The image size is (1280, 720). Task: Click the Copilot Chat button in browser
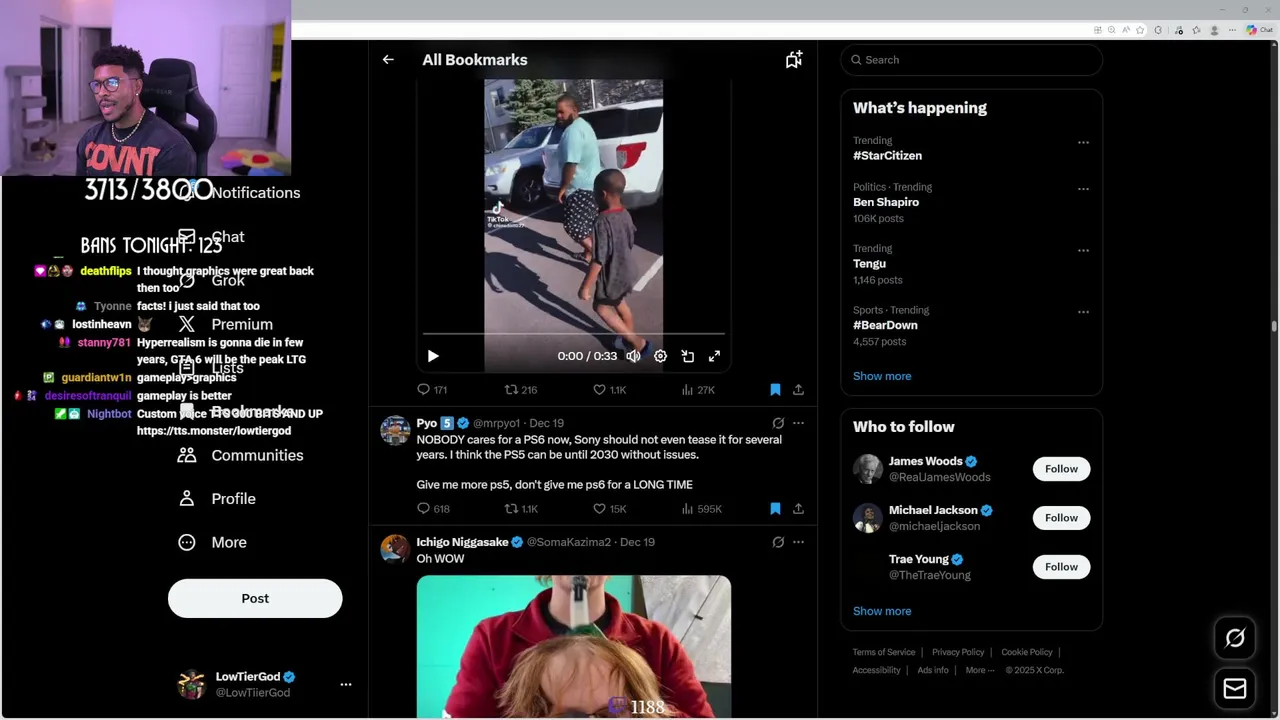click(1259, 30)
